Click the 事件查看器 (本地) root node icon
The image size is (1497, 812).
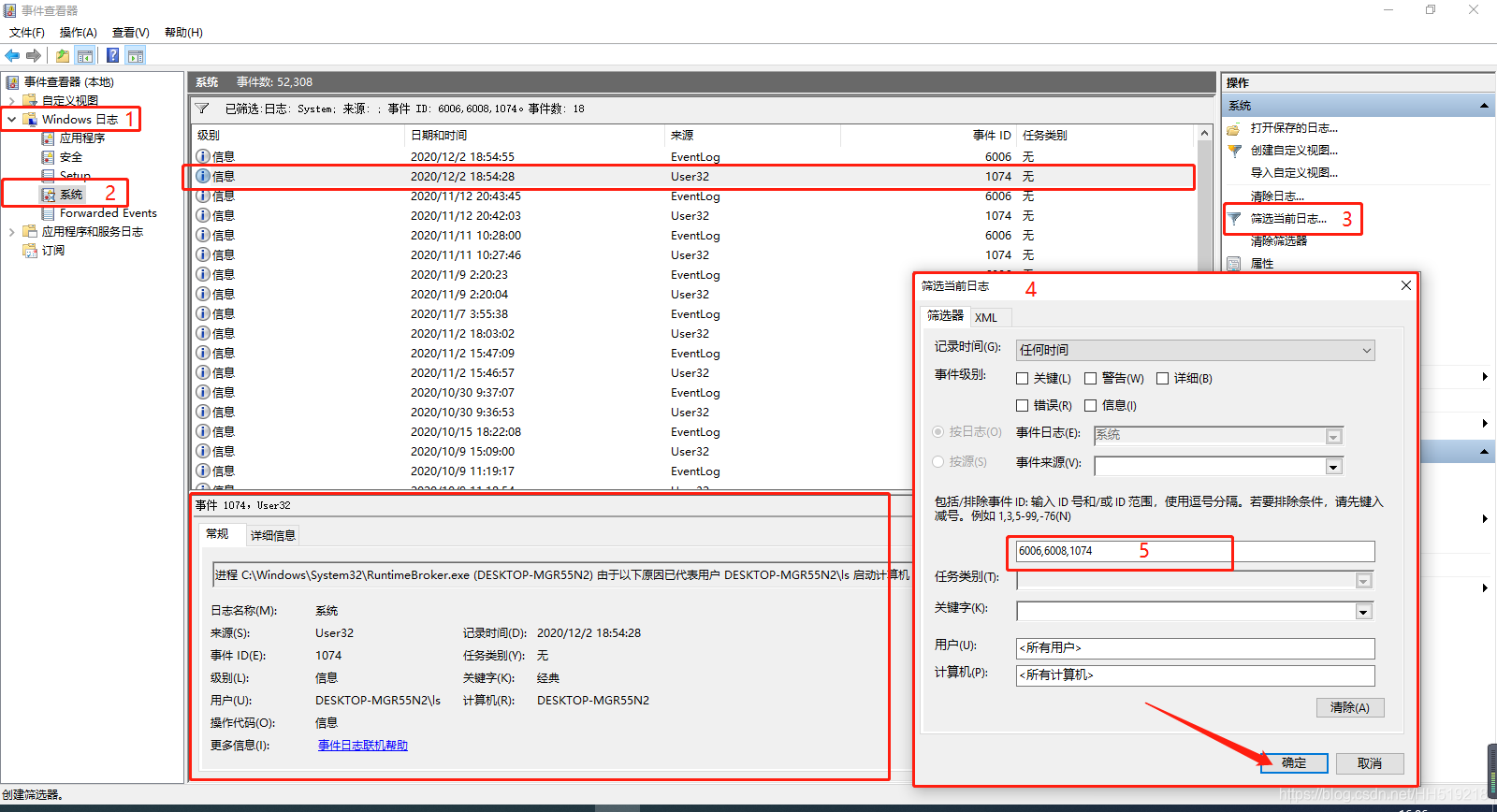coord(13,82)
